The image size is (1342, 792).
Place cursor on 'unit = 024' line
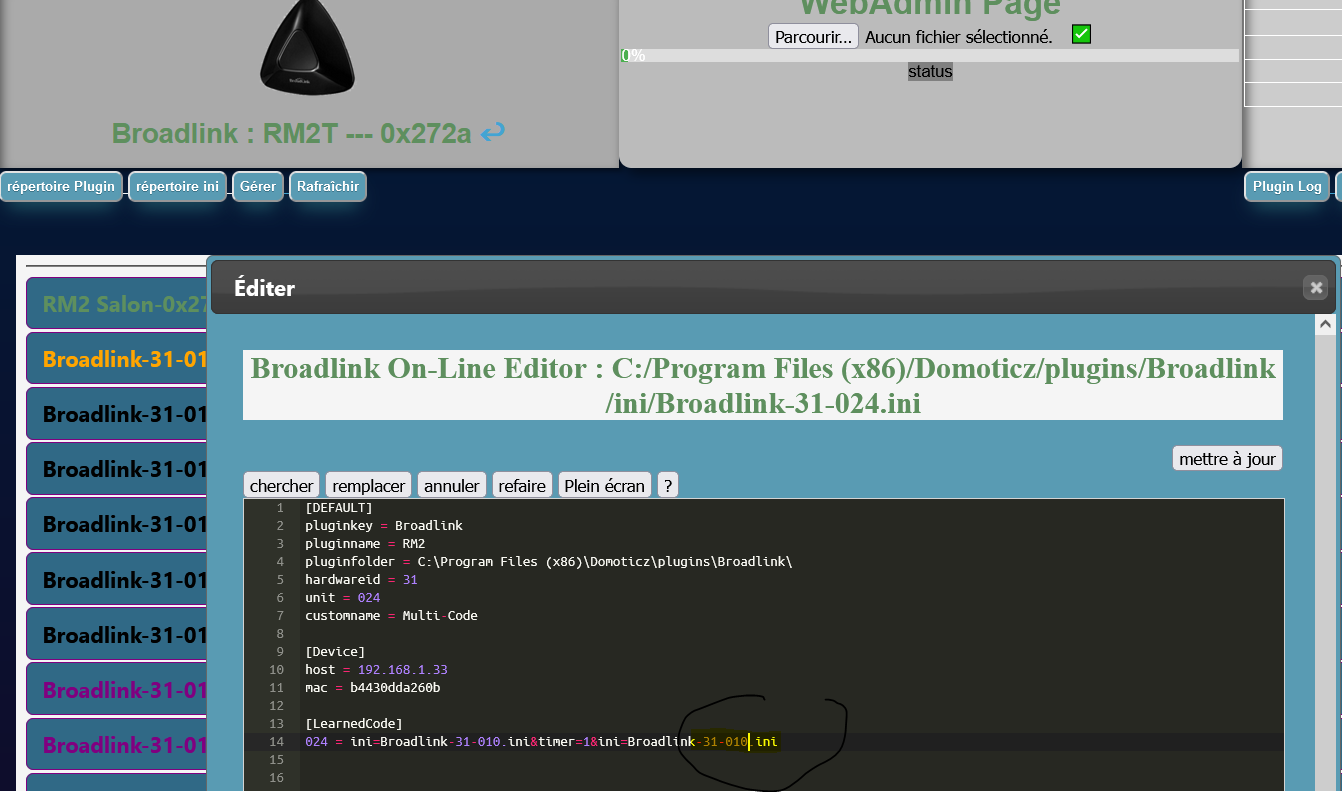click(x=343, y=597)
